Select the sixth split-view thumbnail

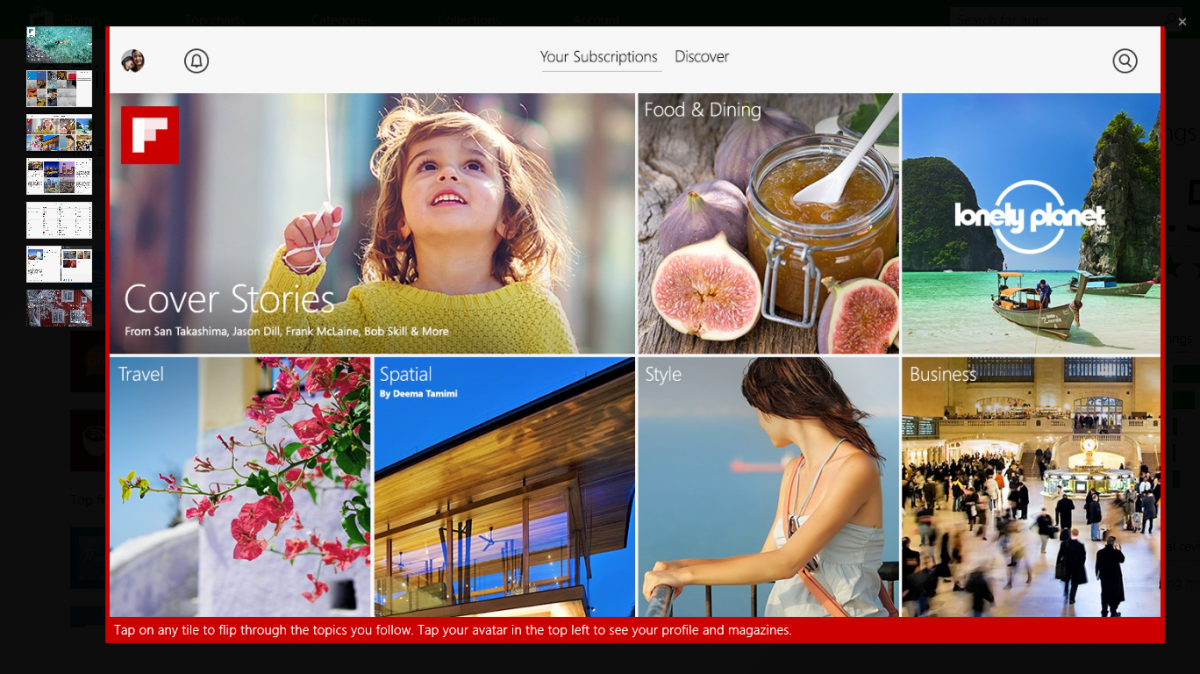(x=59, y=264)
